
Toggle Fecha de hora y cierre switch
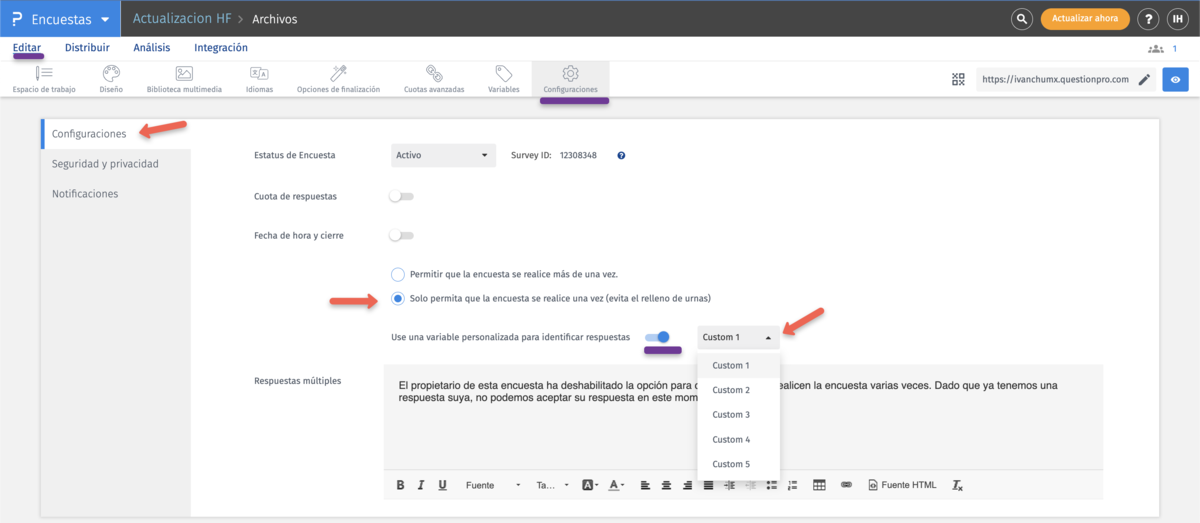click(401, 236)
